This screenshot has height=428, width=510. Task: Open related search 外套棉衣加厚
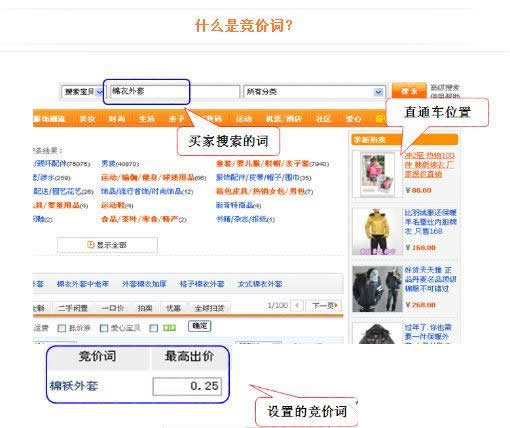144,284
